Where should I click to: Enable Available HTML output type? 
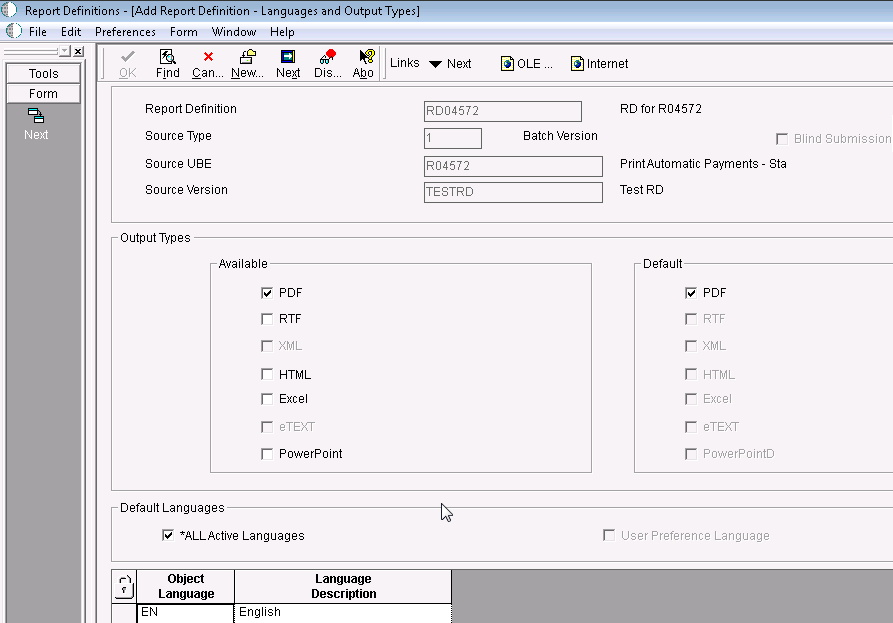pos(267,374)
